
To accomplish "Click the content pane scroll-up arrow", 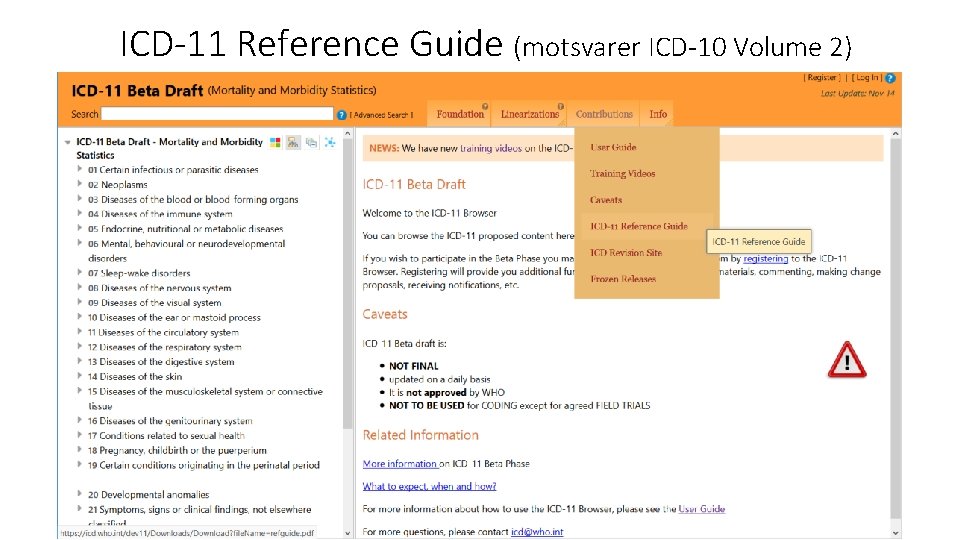I will pos(896,133).
